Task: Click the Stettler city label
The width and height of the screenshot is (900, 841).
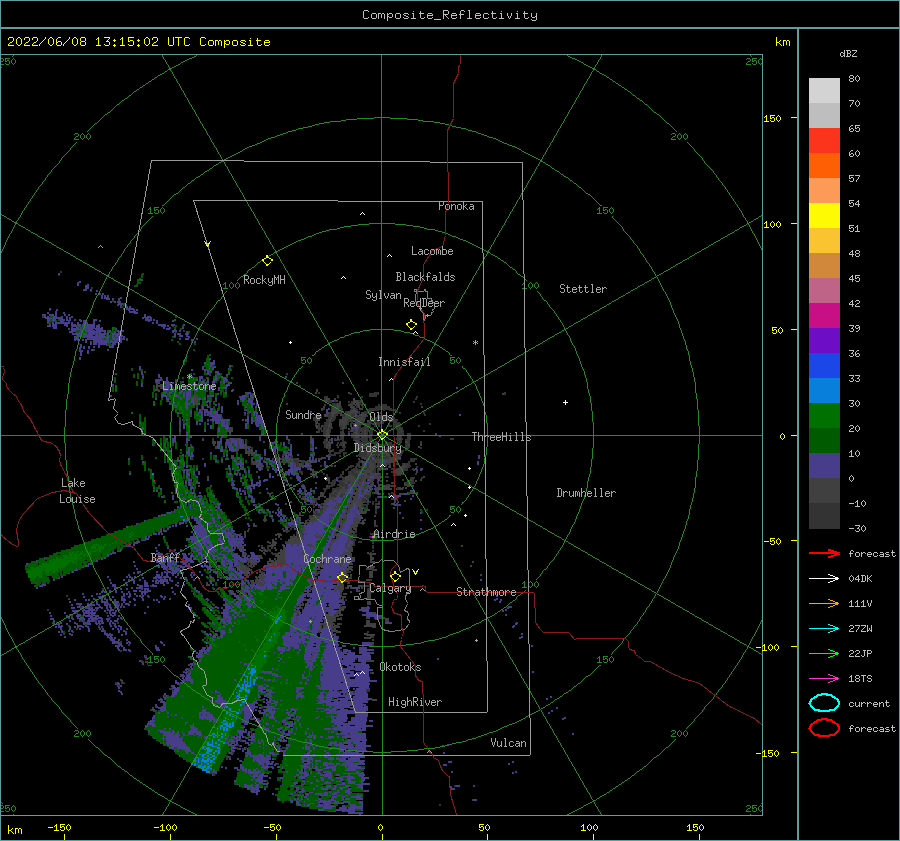Action: coord(583,289)
